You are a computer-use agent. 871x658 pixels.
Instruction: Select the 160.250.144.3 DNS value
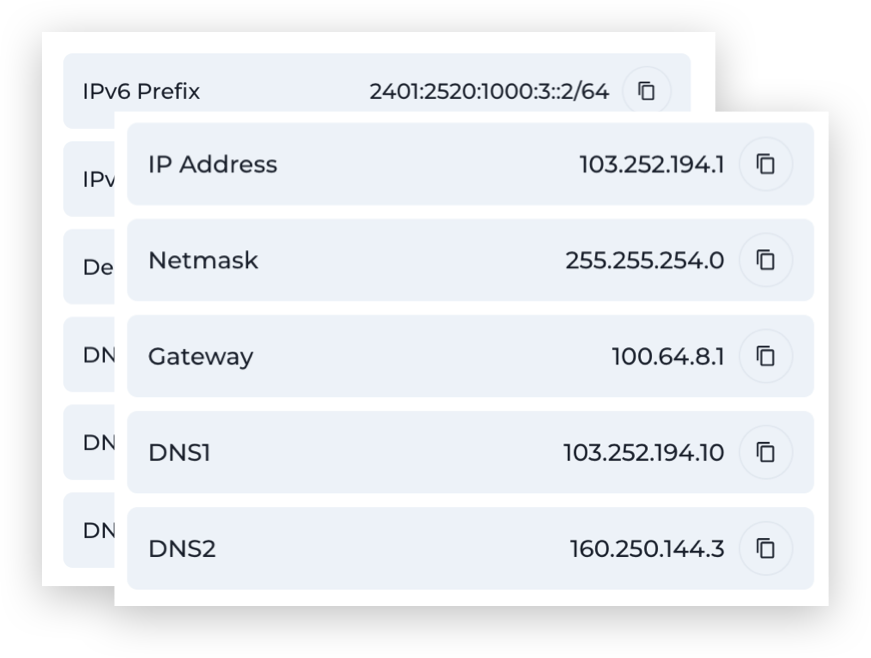pos(646,549)
